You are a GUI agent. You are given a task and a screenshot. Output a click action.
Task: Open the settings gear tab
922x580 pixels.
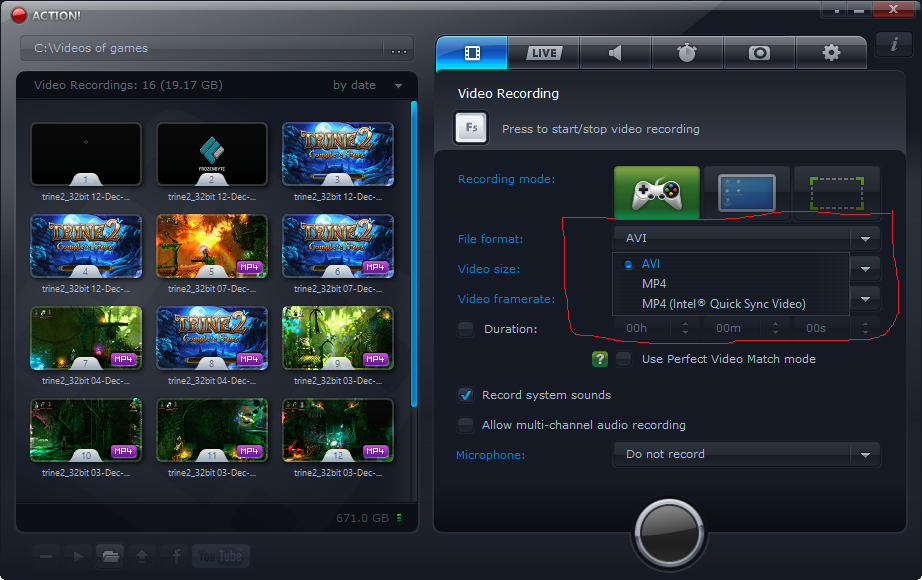[831, 53]
